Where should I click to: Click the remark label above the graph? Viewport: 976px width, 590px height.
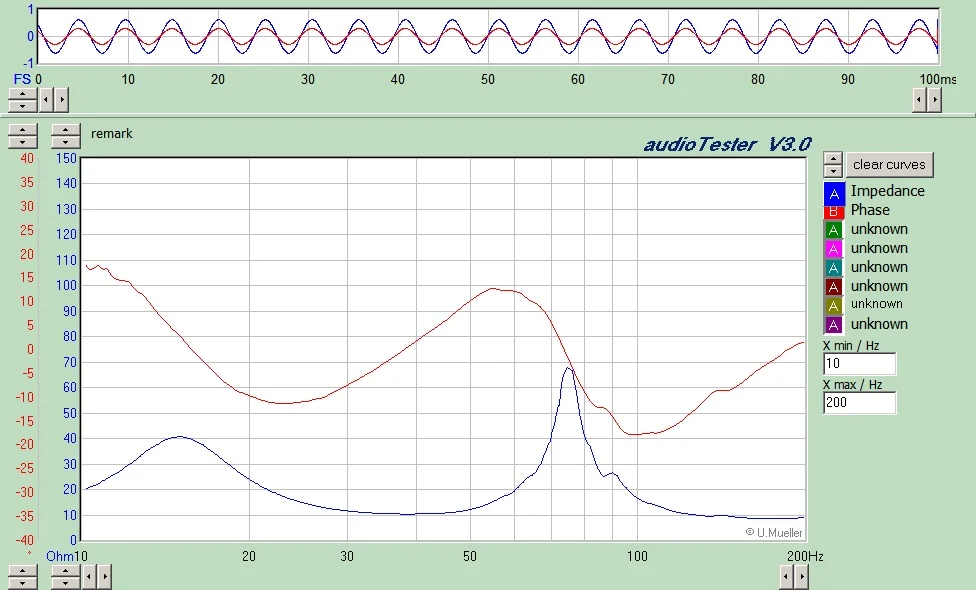[x=111, y=133]
